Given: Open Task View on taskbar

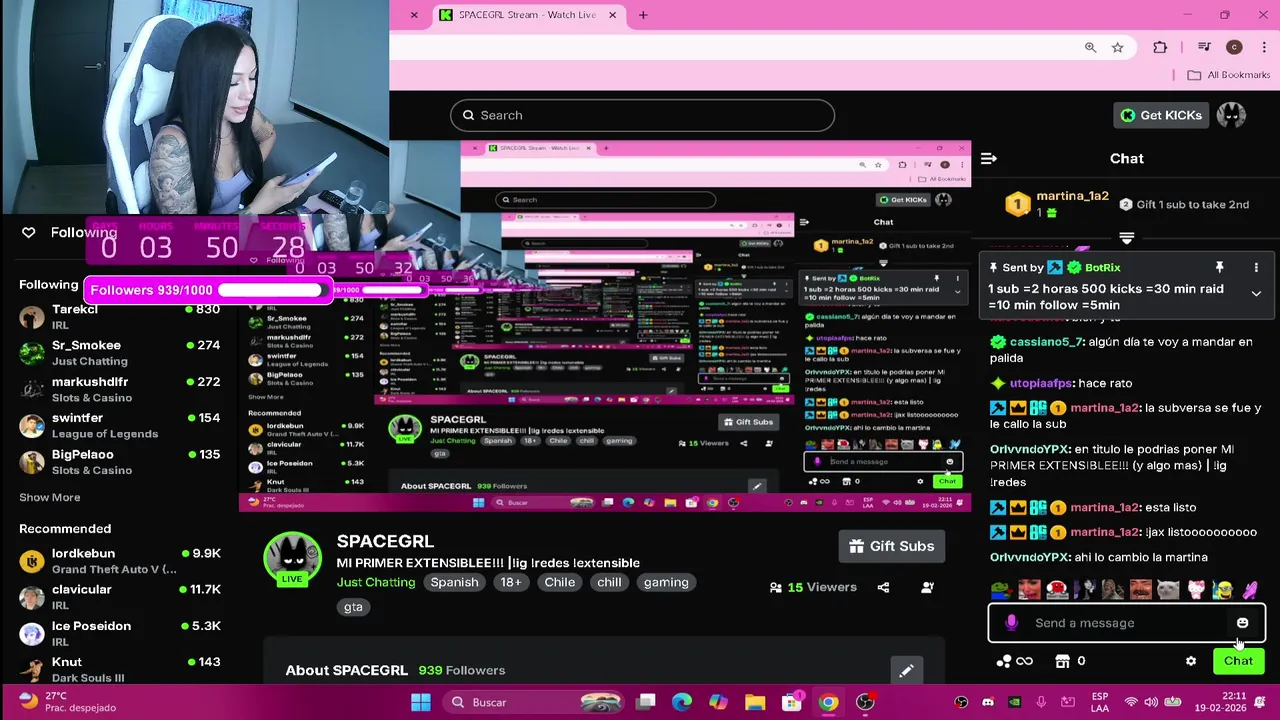Looking at the screenshot, I should coord(646,702).
